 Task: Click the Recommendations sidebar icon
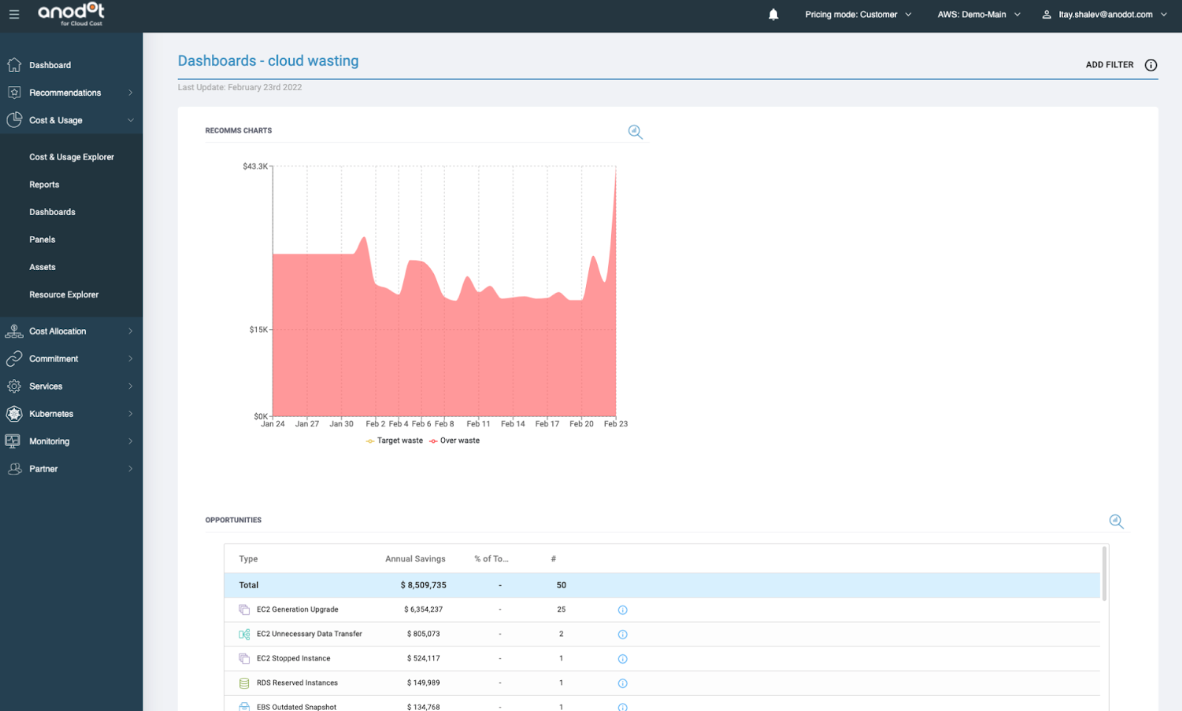click(14, 92)
